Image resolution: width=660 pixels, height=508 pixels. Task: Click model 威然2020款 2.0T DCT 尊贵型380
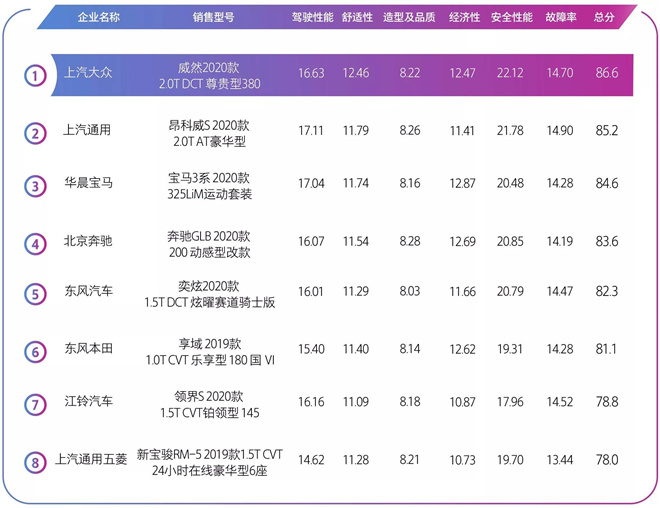click(209, 76)
